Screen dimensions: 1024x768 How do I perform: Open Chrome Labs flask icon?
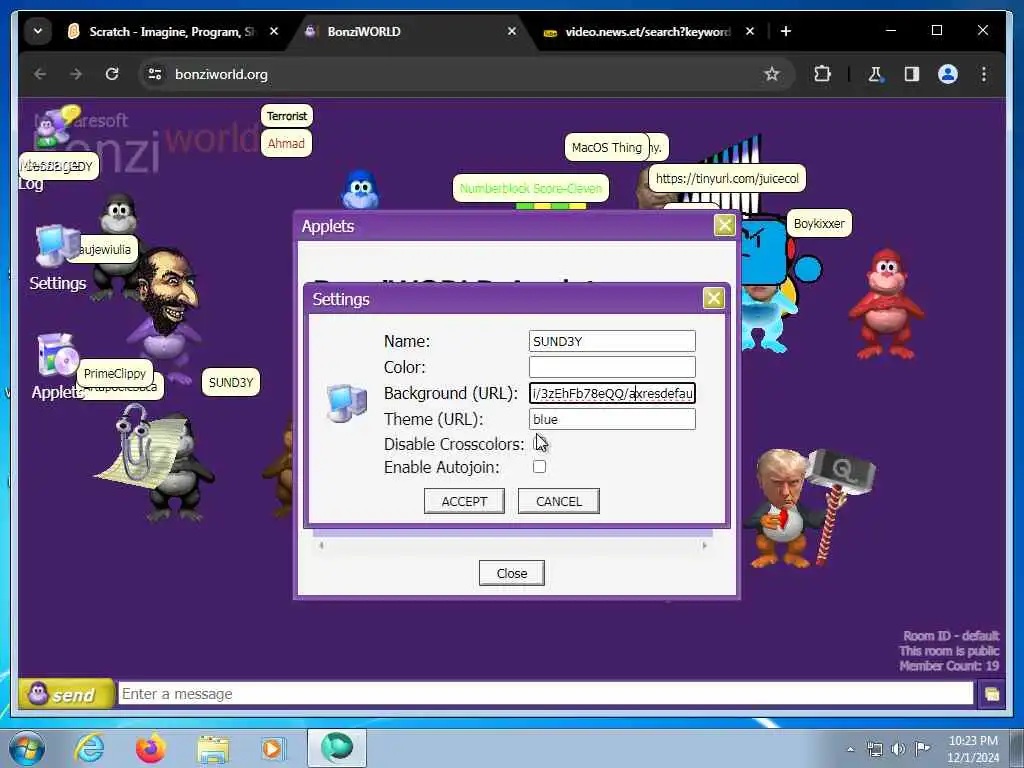click(x=875, y=74)
